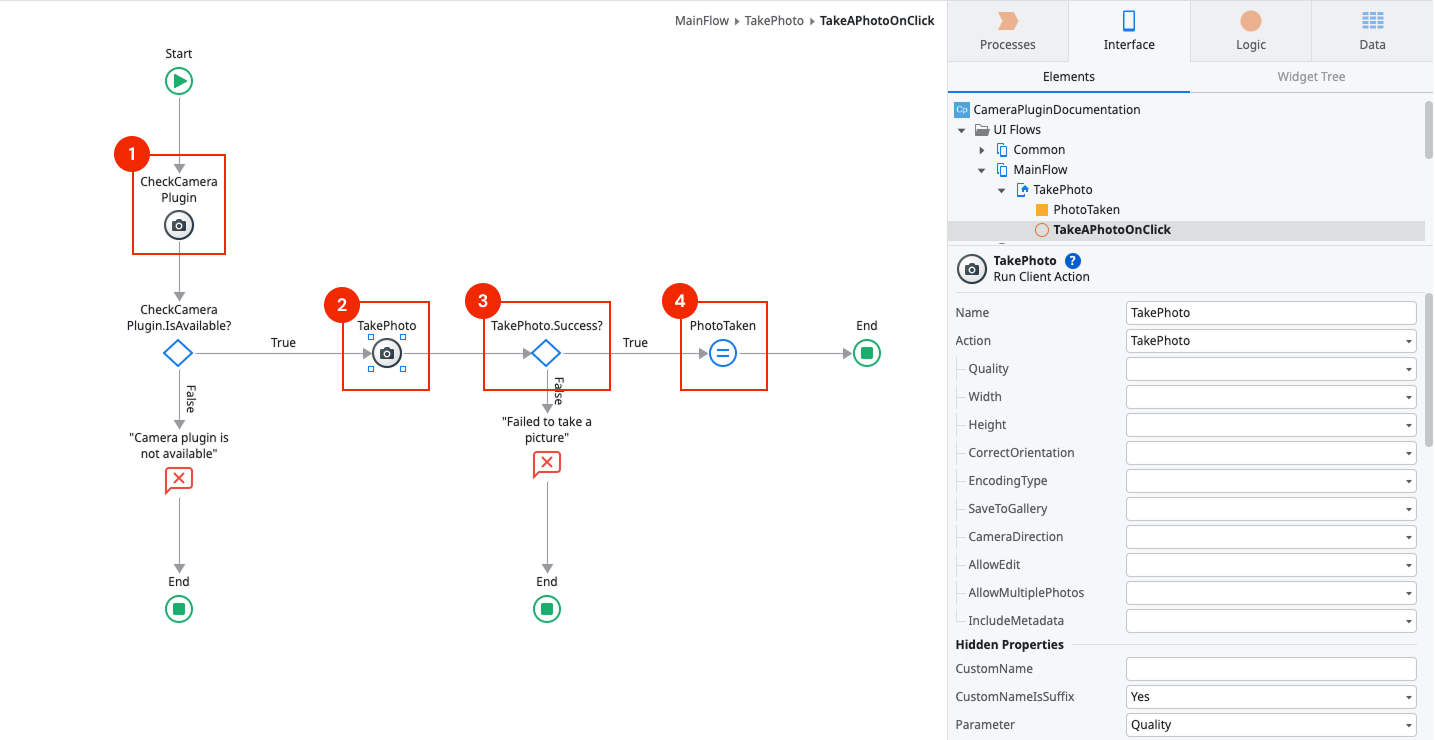The width and height of the screenshot is (1435, 740).
Task: Go to TakePhoto in the breadcrumb
Action: (x=774, y=20)
